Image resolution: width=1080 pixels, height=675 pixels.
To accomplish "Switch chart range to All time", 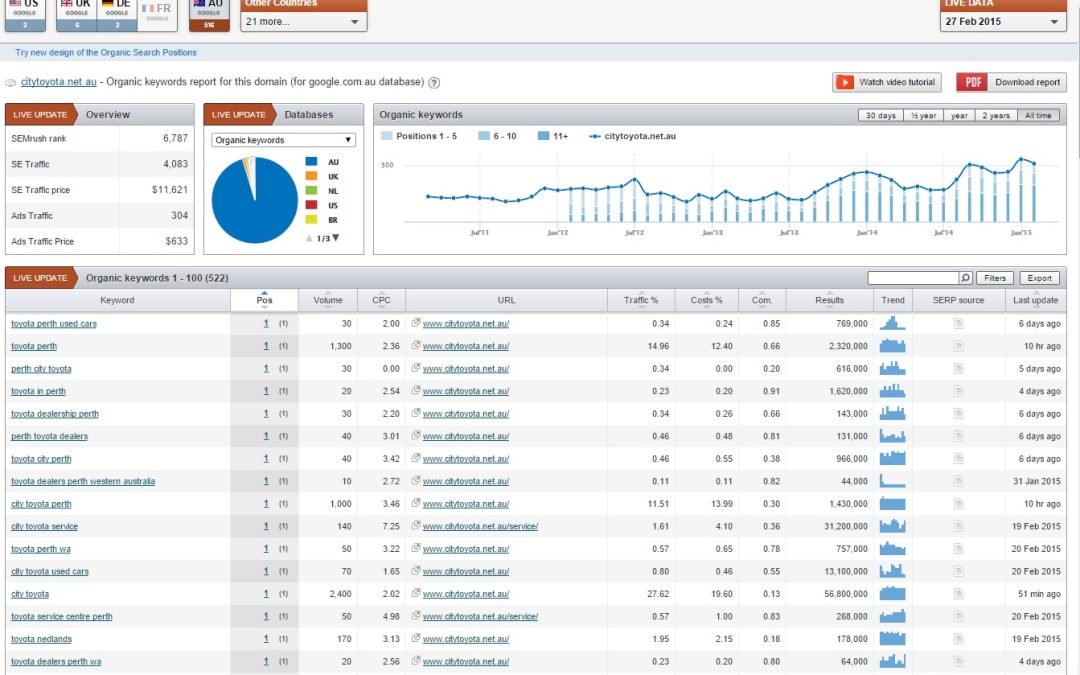I will (1038, 116).
